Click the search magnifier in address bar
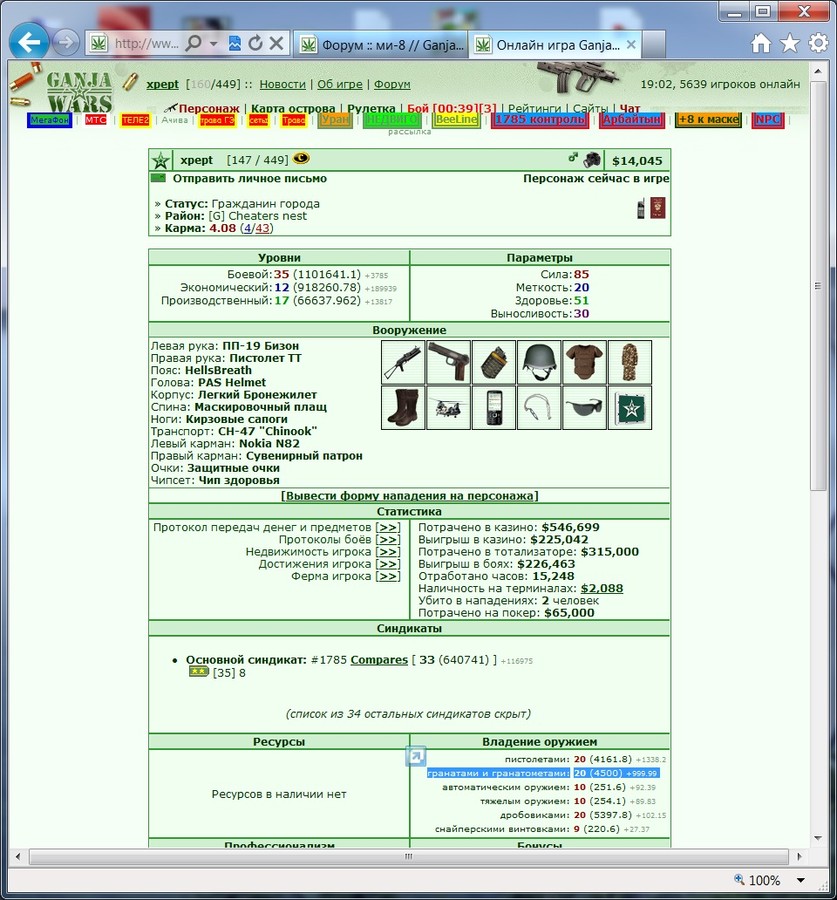Viewport: 837px width, 900px height. tap(194, 43)
